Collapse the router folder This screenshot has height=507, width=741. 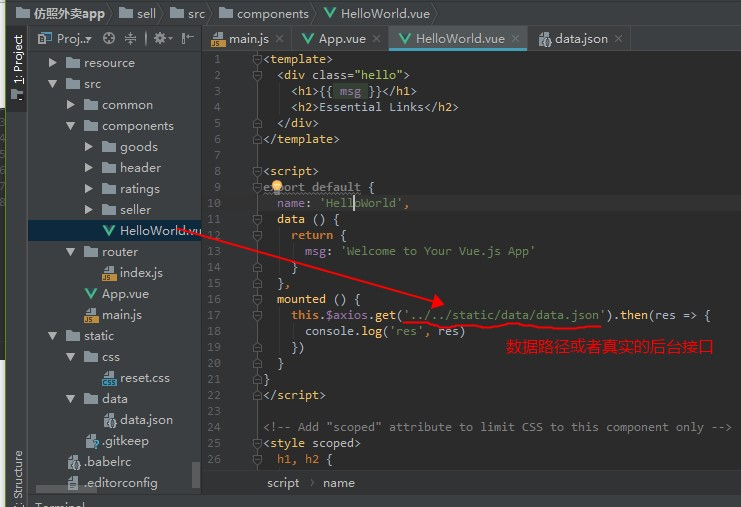[x=70, y=252]
